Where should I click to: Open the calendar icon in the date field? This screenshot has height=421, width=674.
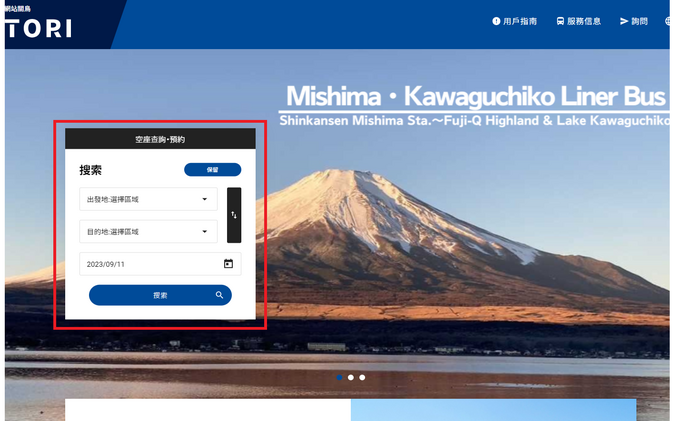click(x=228, y=264)
